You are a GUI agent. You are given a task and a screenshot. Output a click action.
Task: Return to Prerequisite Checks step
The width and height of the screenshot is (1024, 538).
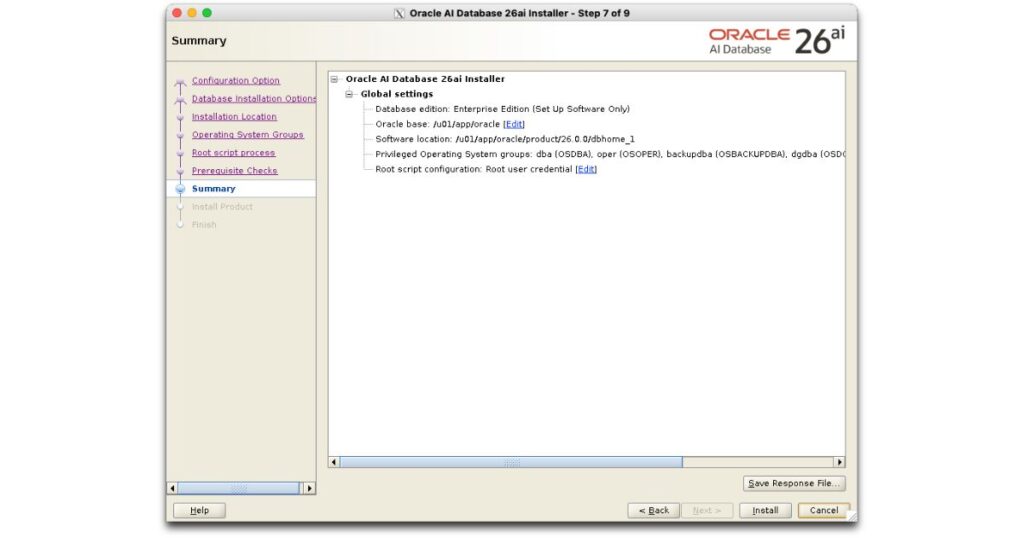234,170
